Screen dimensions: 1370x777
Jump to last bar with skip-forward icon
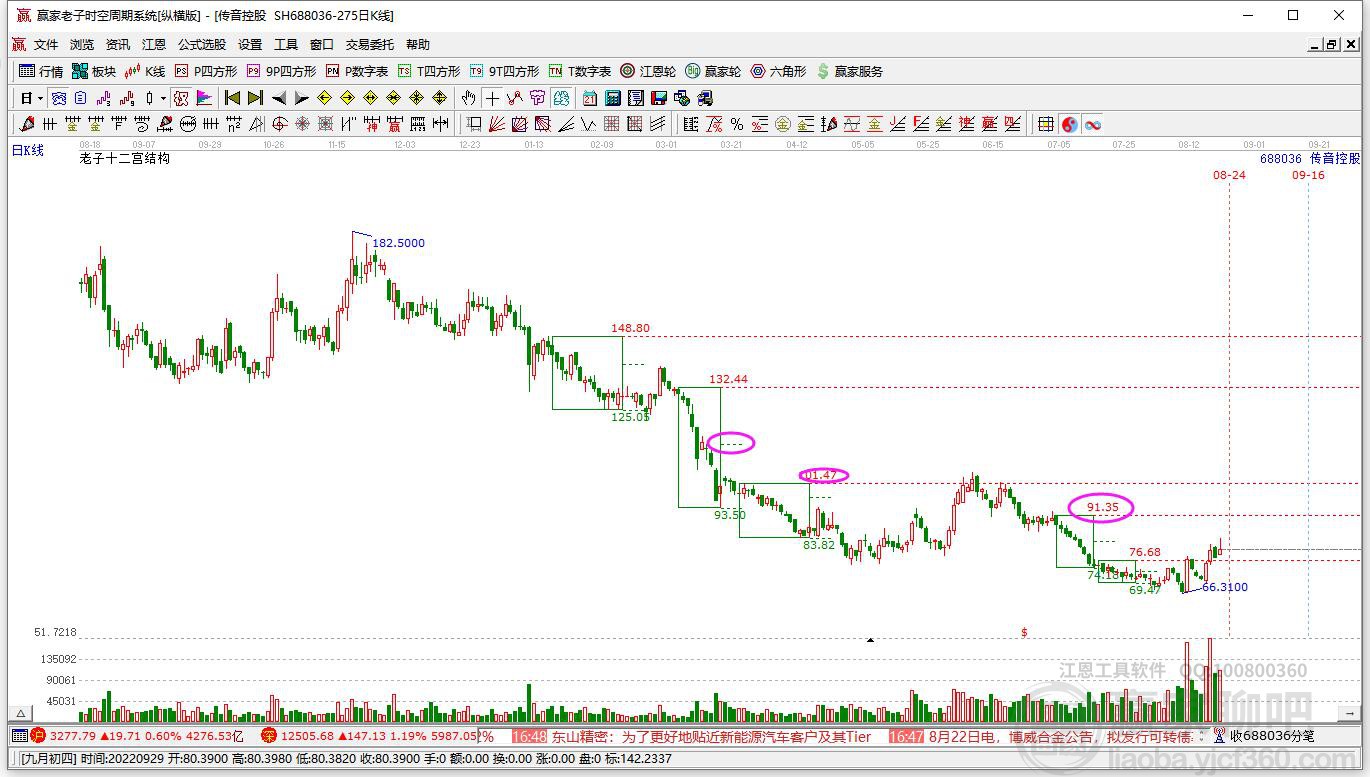click(x=255, y=98)
